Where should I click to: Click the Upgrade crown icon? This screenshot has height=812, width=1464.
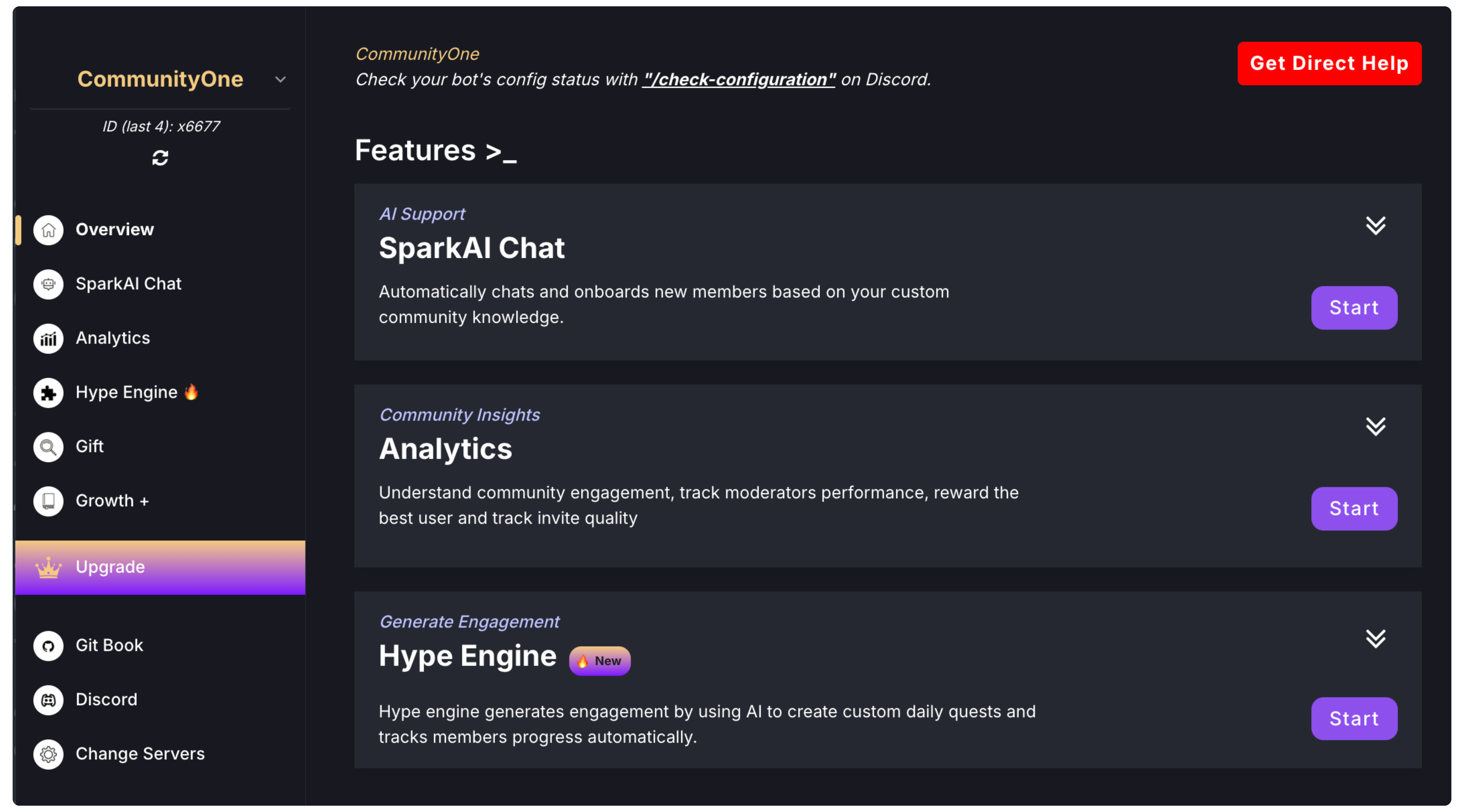click(x=48, y=568)
